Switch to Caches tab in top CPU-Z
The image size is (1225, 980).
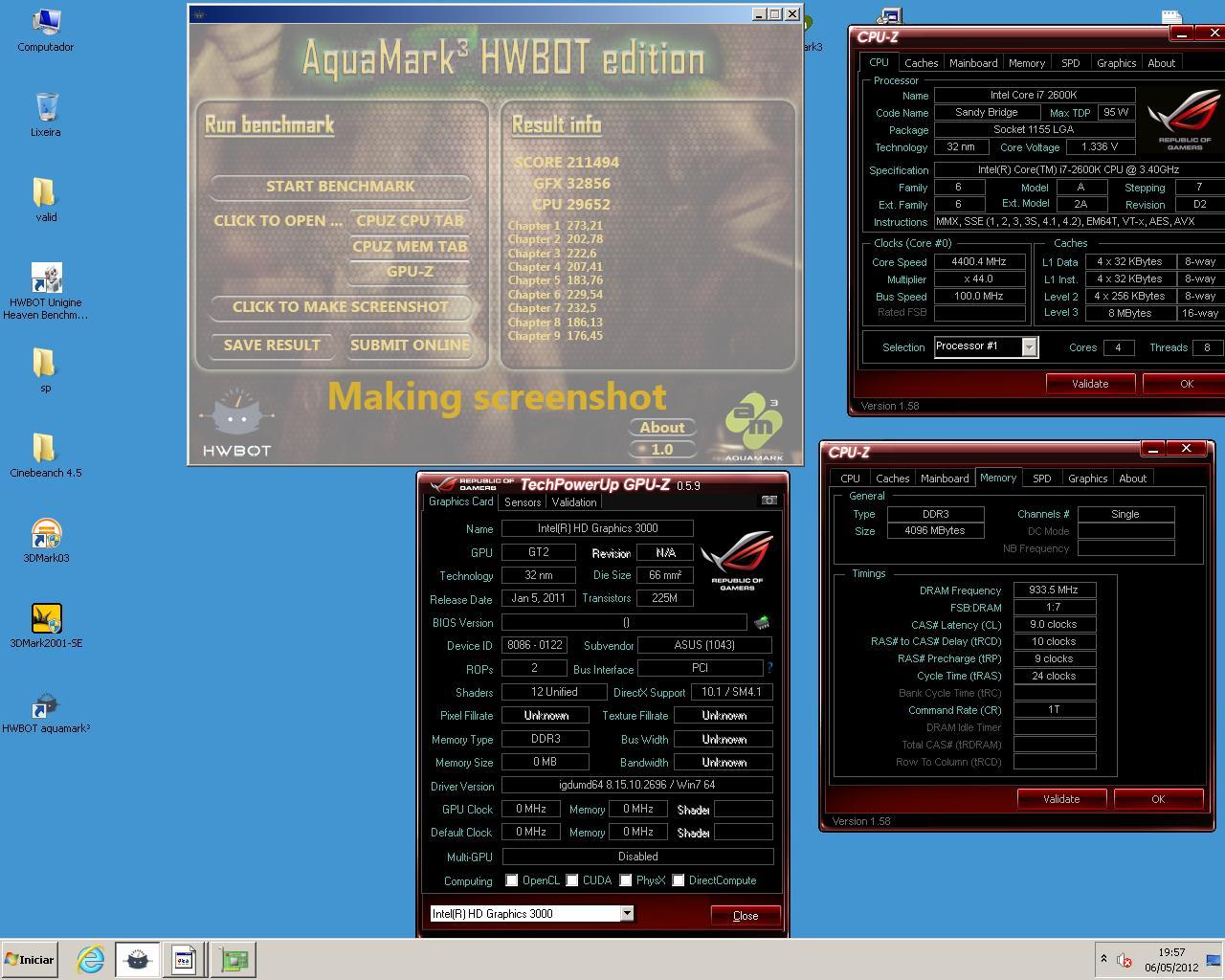(x=921, y=63)
